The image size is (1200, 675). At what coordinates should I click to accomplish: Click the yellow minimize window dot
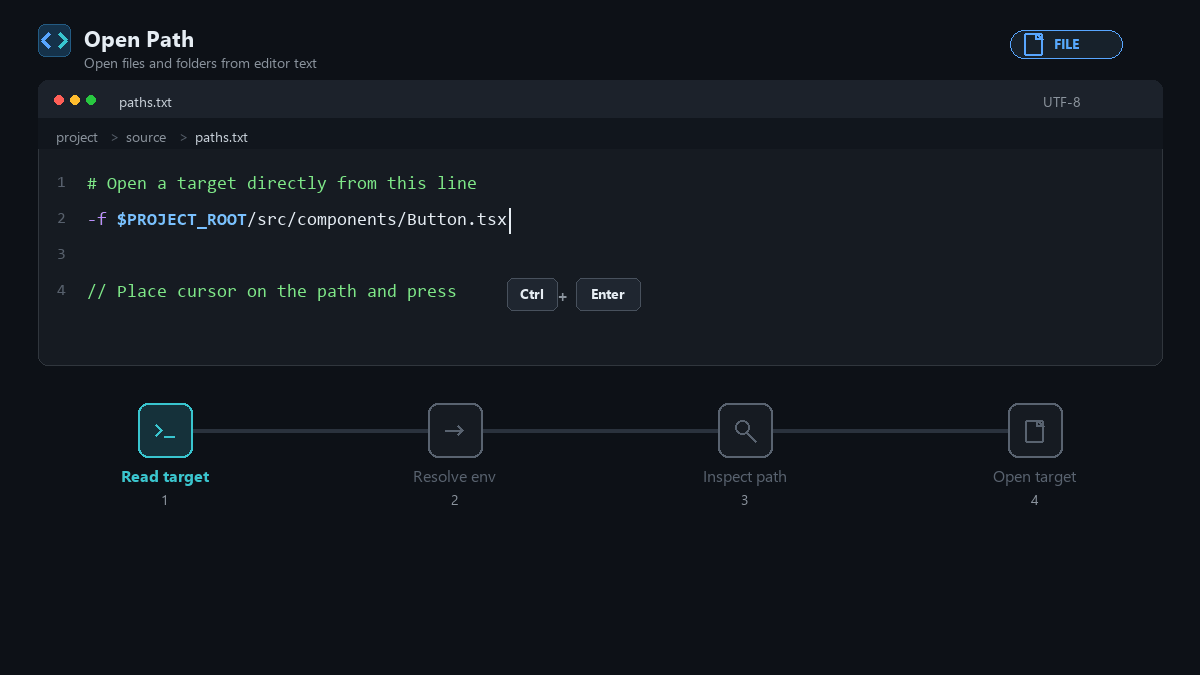click(75, 100)
